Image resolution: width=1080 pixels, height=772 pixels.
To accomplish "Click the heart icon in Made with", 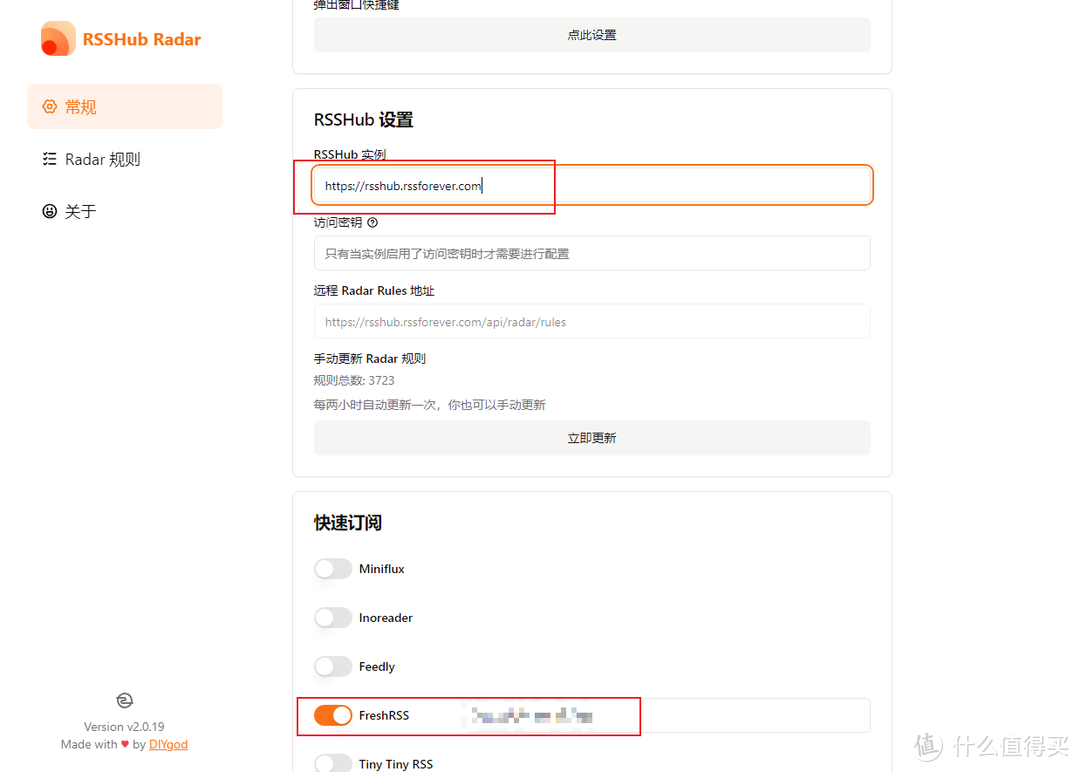I will coord(125,744).
